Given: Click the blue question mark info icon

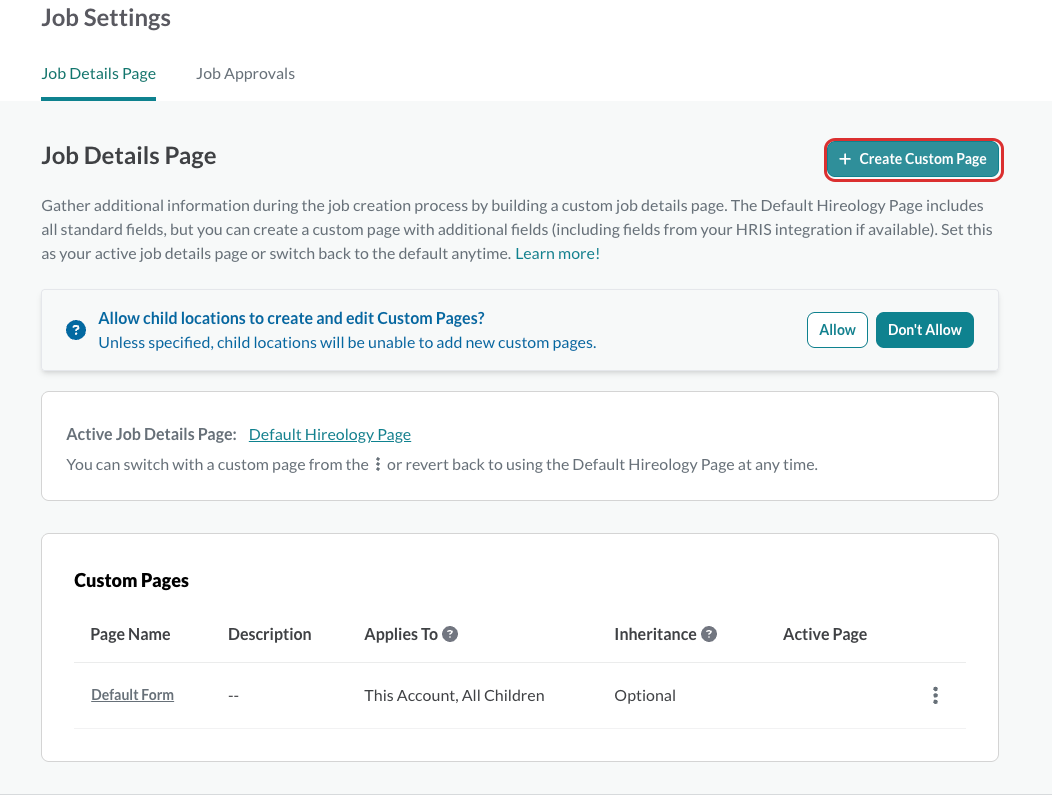Looking at the screenshot, I should (76, 330).
